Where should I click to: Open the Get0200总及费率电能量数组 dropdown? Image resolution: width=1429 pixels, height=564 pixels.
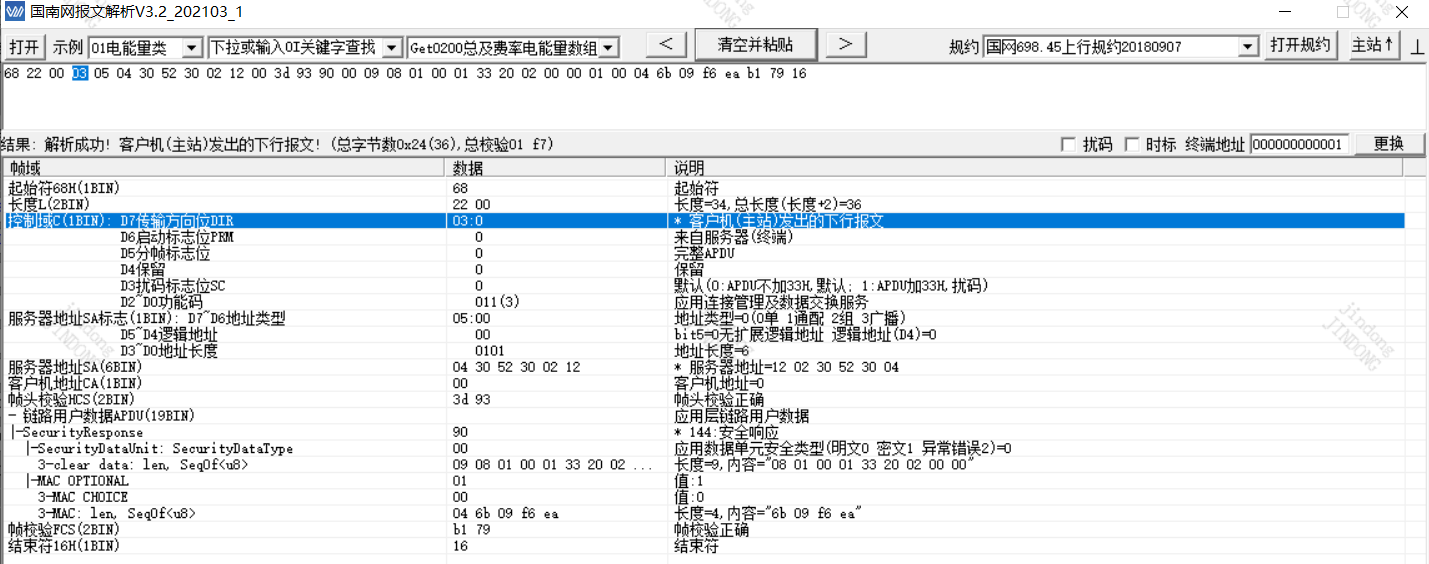pos(608,48)
